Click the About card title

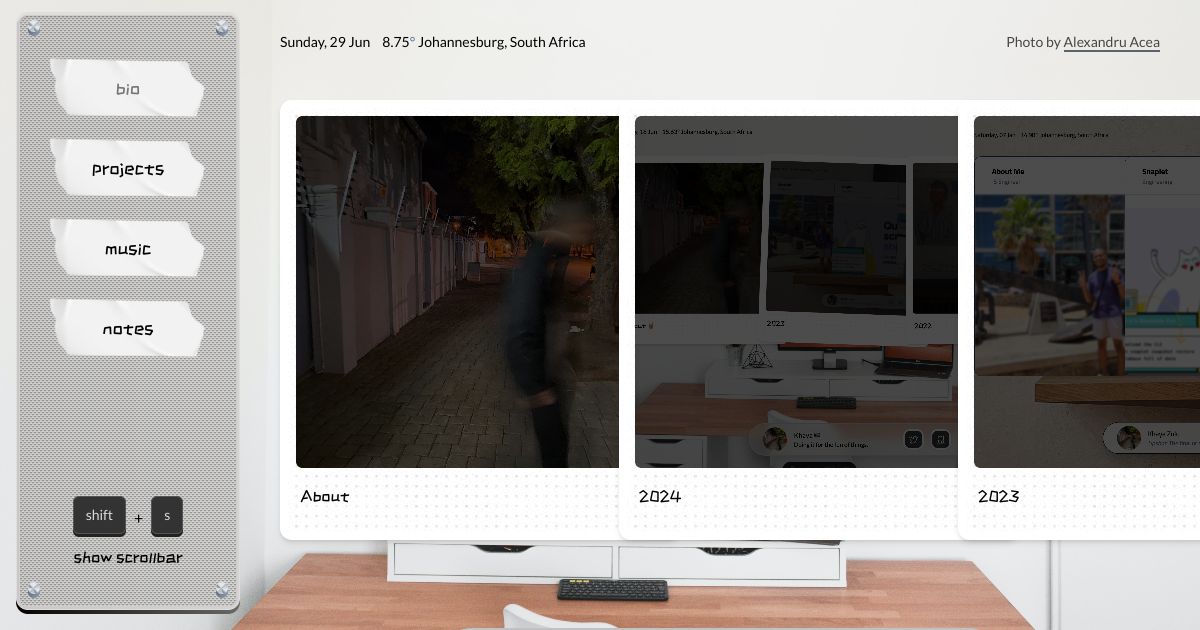[325, 496]
